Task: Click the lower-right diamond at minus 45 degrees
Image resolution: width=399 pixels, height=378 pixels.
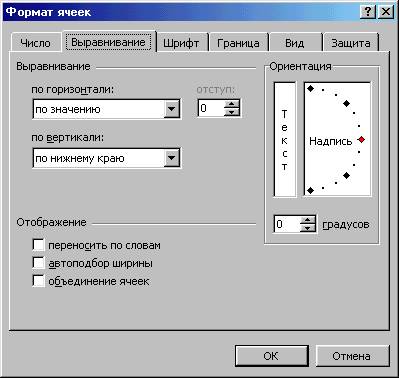Action: click(x=346, y=175)
